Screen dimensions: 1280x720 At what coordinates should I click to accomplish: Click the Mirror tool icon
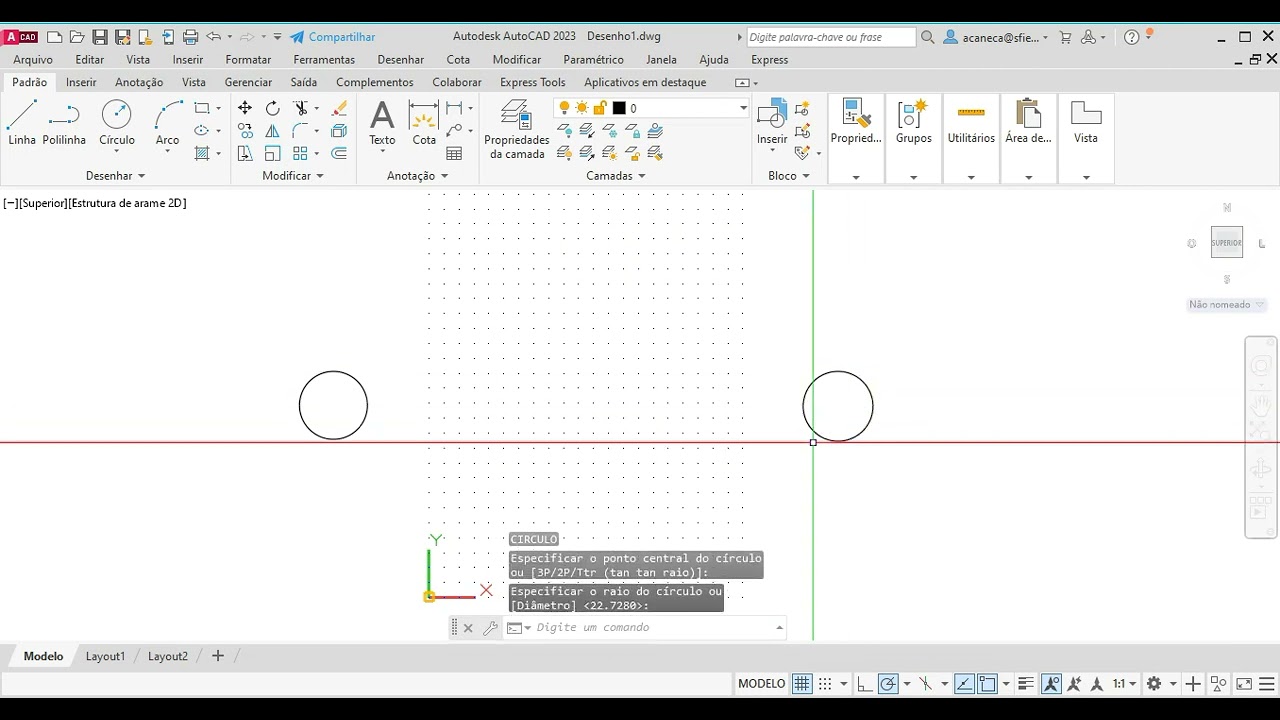coord(273,131)
